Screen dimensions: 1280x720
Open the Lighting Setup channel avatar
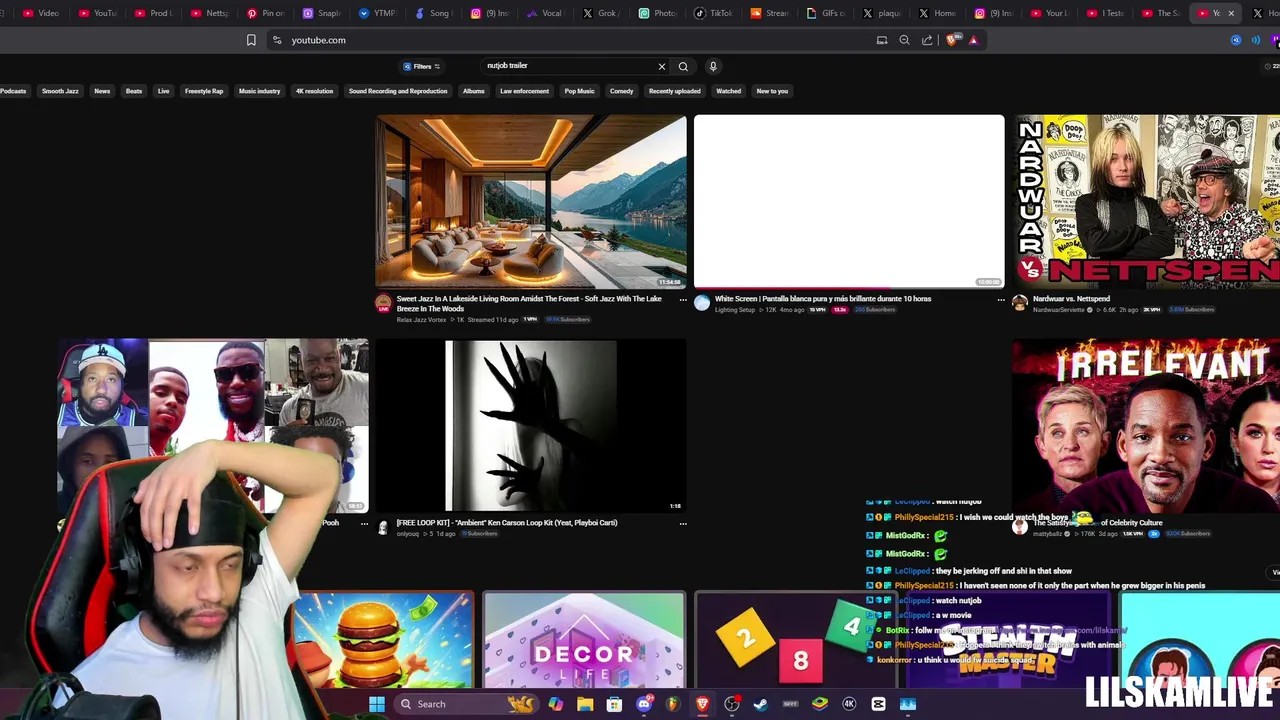click(702, 303)
